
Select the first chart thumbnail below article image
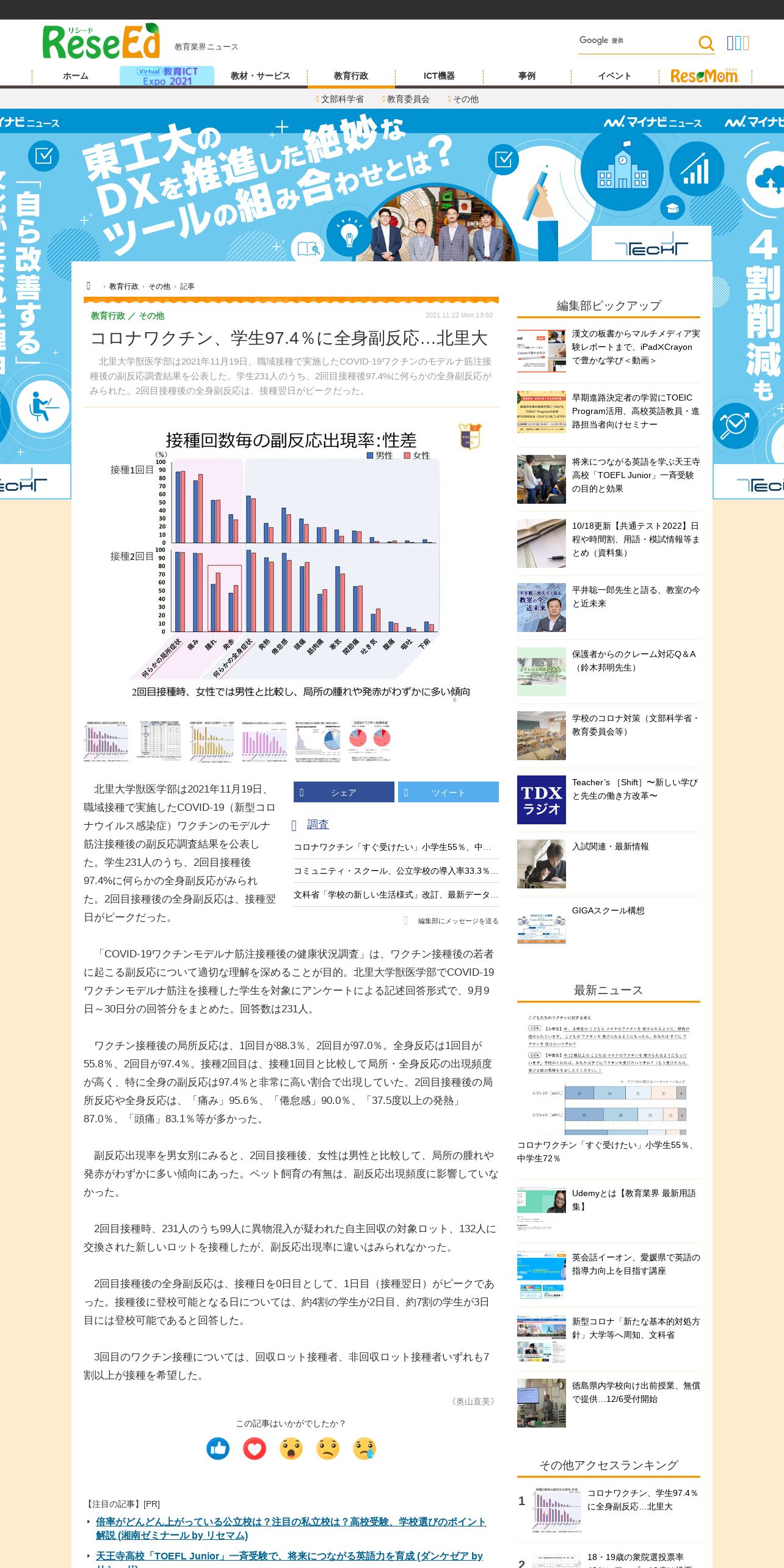(x=107, y=741)
